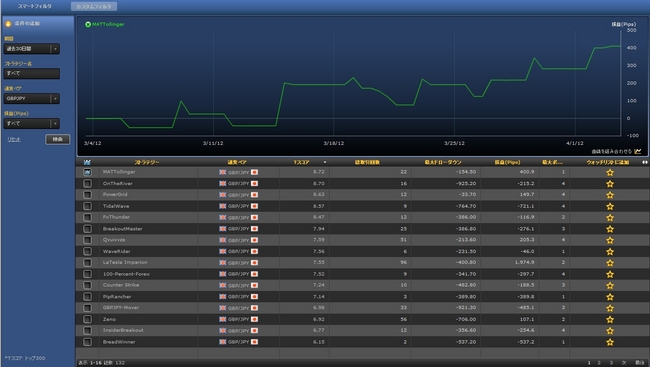This screenshot has width=650, height=367.
Task: Open the Pips profit filter dropdown
Action: [32, 124]
